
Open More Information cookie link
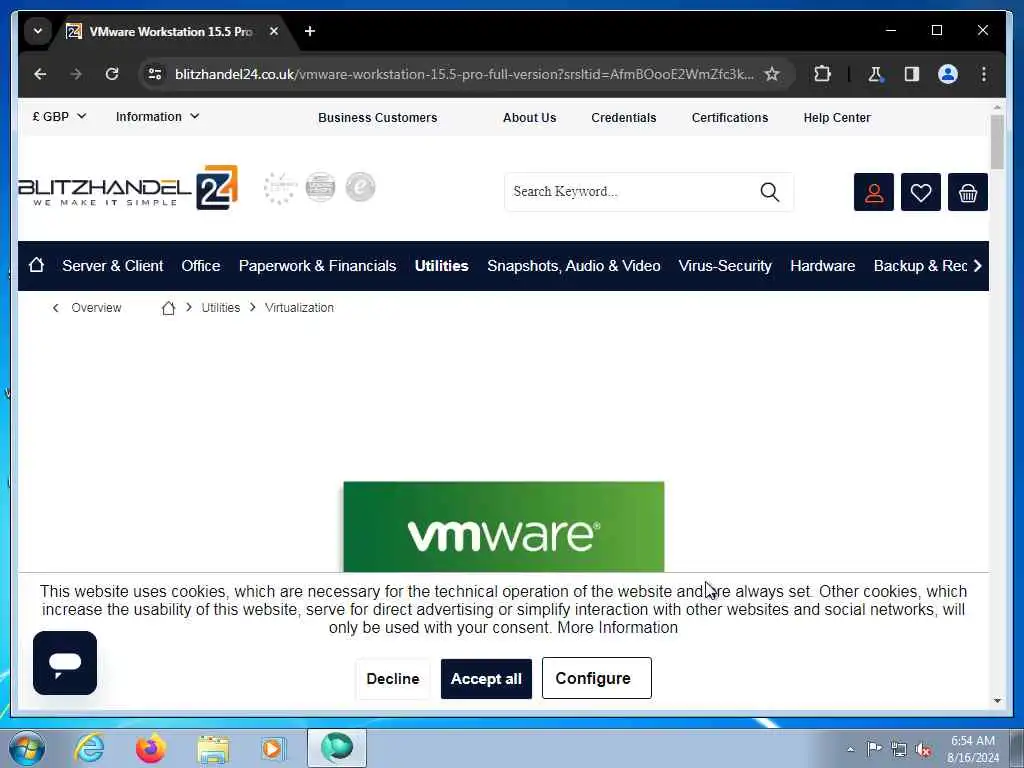pyautogui.click(x=617, y=628)
